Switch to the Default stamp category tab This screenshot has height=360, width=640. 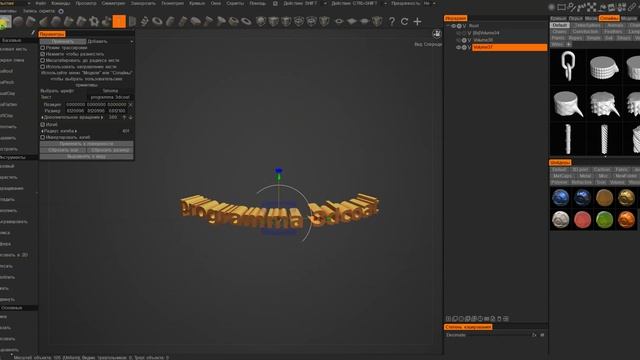560,25
